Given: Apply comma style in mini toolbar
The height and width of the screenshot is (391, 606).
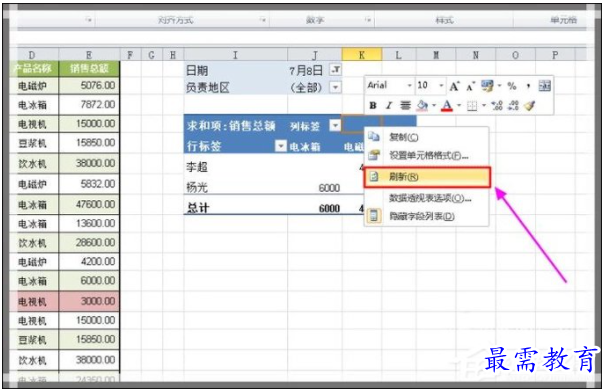Looking at the screenshot, I should pos(528,87).
